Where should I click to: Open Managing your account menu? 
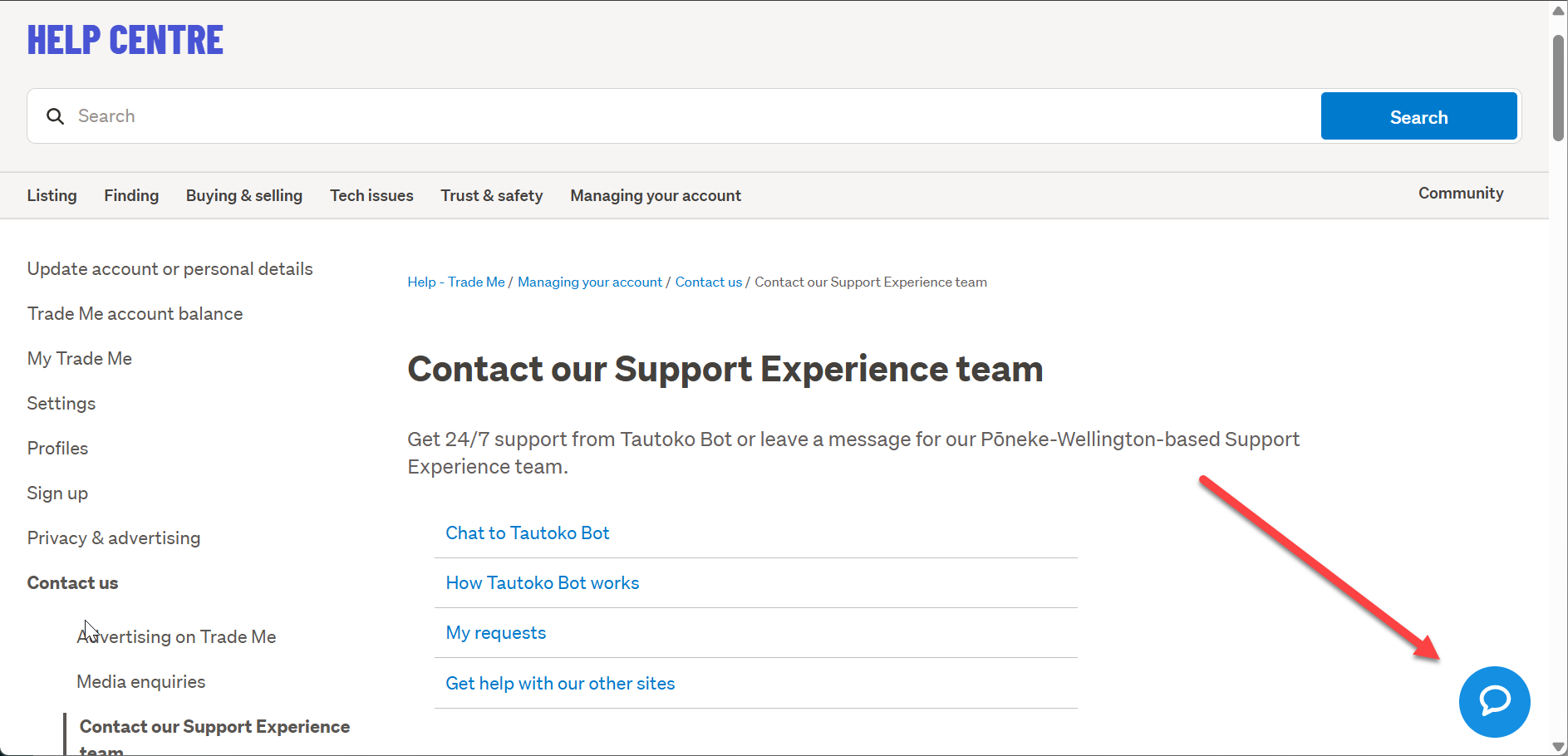pos(656,195)
